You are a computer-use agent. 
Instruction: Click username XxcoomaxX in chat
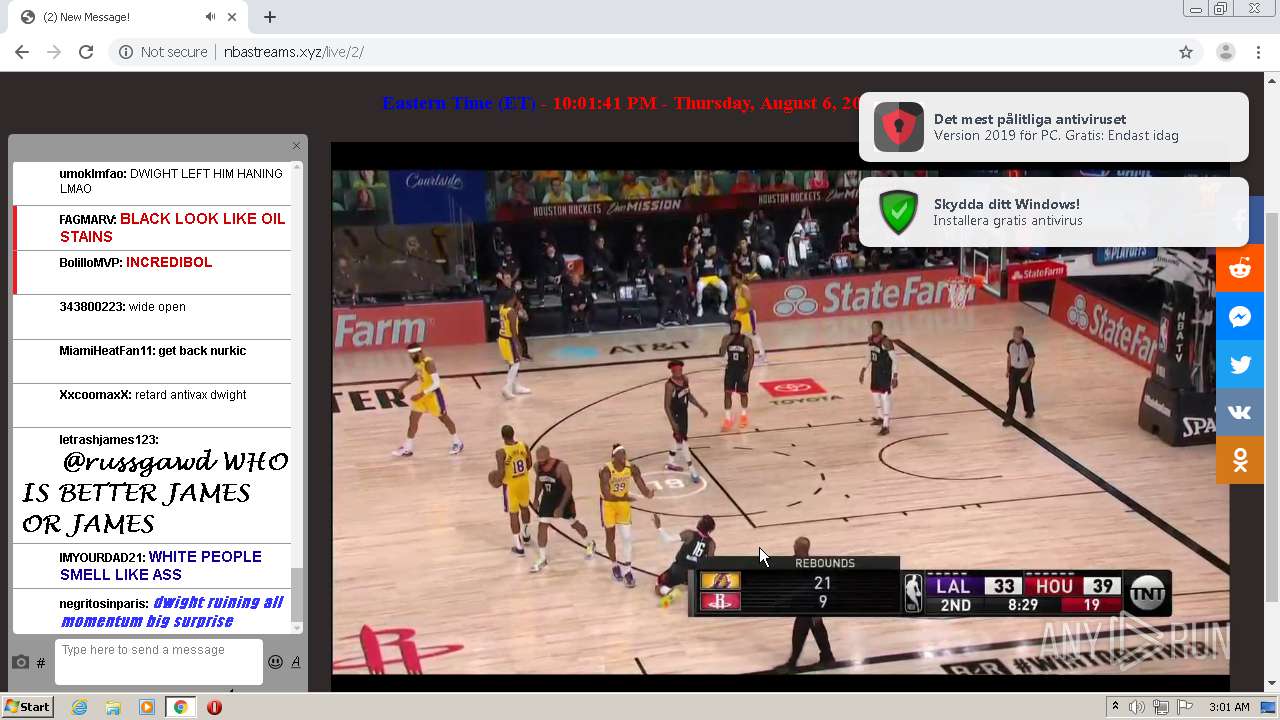pos(95,395)
